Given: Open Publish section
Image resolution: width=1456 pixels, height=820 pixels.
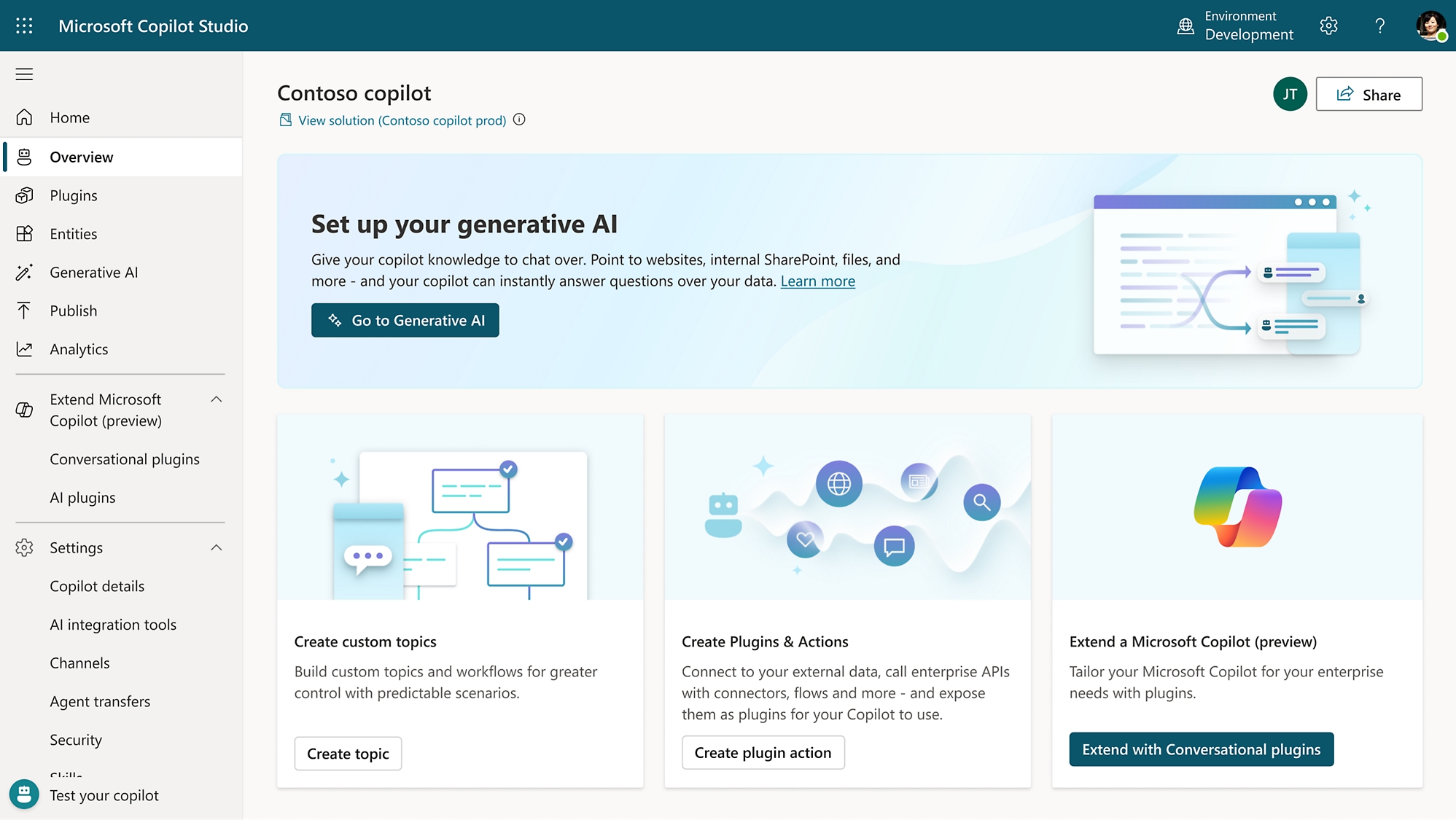Looking at the screenshot, I should click(73, 310).
